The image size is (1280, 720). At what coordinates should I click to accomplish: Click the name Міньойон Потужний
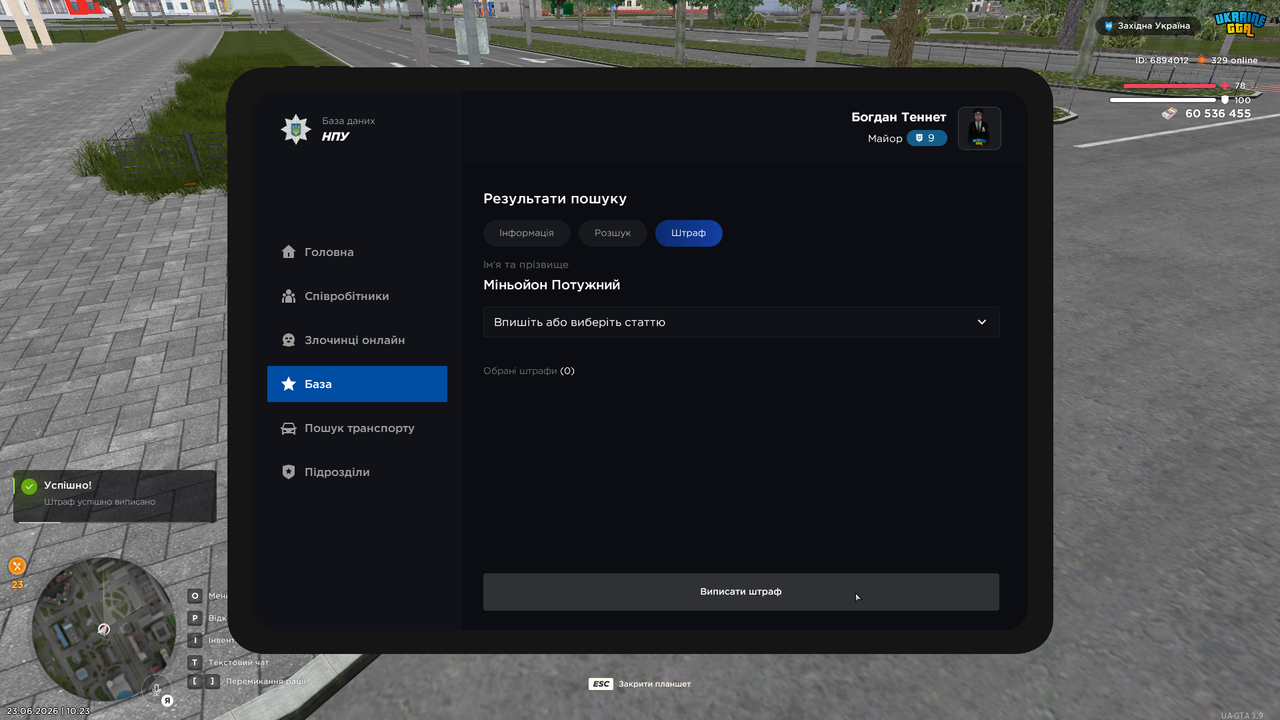point(552,285)
